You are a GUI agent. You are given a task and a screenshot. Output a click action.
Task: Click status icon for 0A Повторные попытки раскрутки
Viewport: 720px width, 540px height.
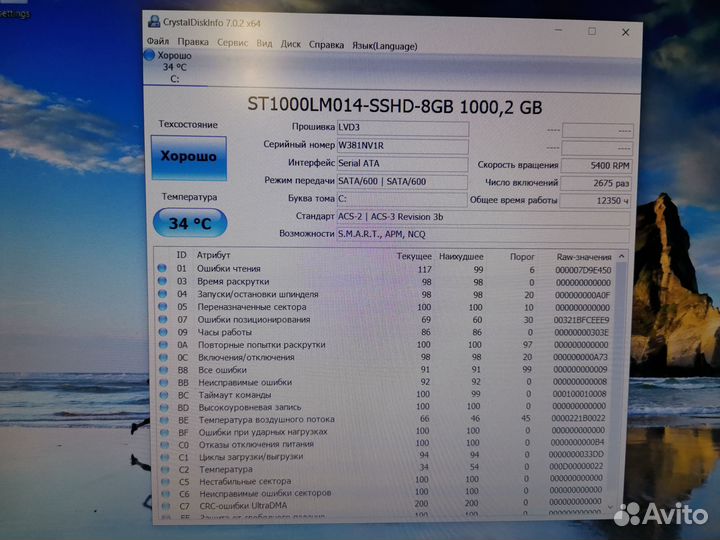(x=163, y=344)
